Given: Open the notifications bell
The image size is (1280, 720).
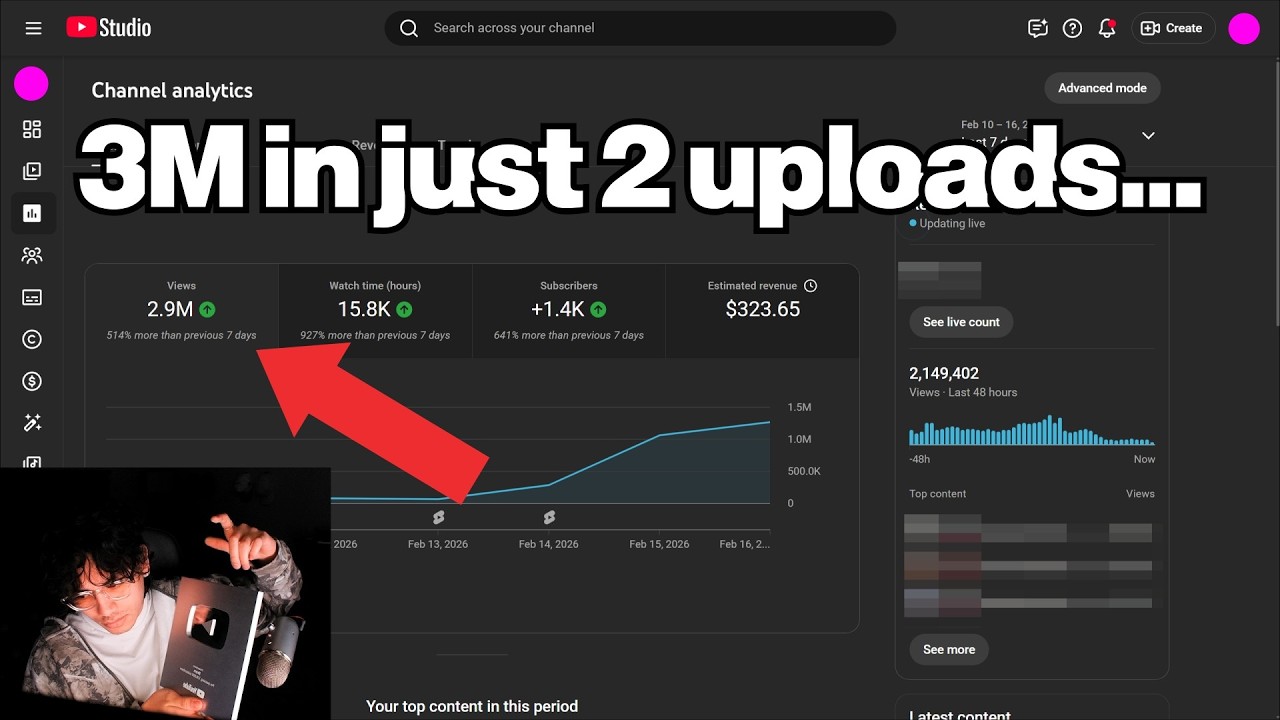Looking at the screenshot, I should 1106,28.
